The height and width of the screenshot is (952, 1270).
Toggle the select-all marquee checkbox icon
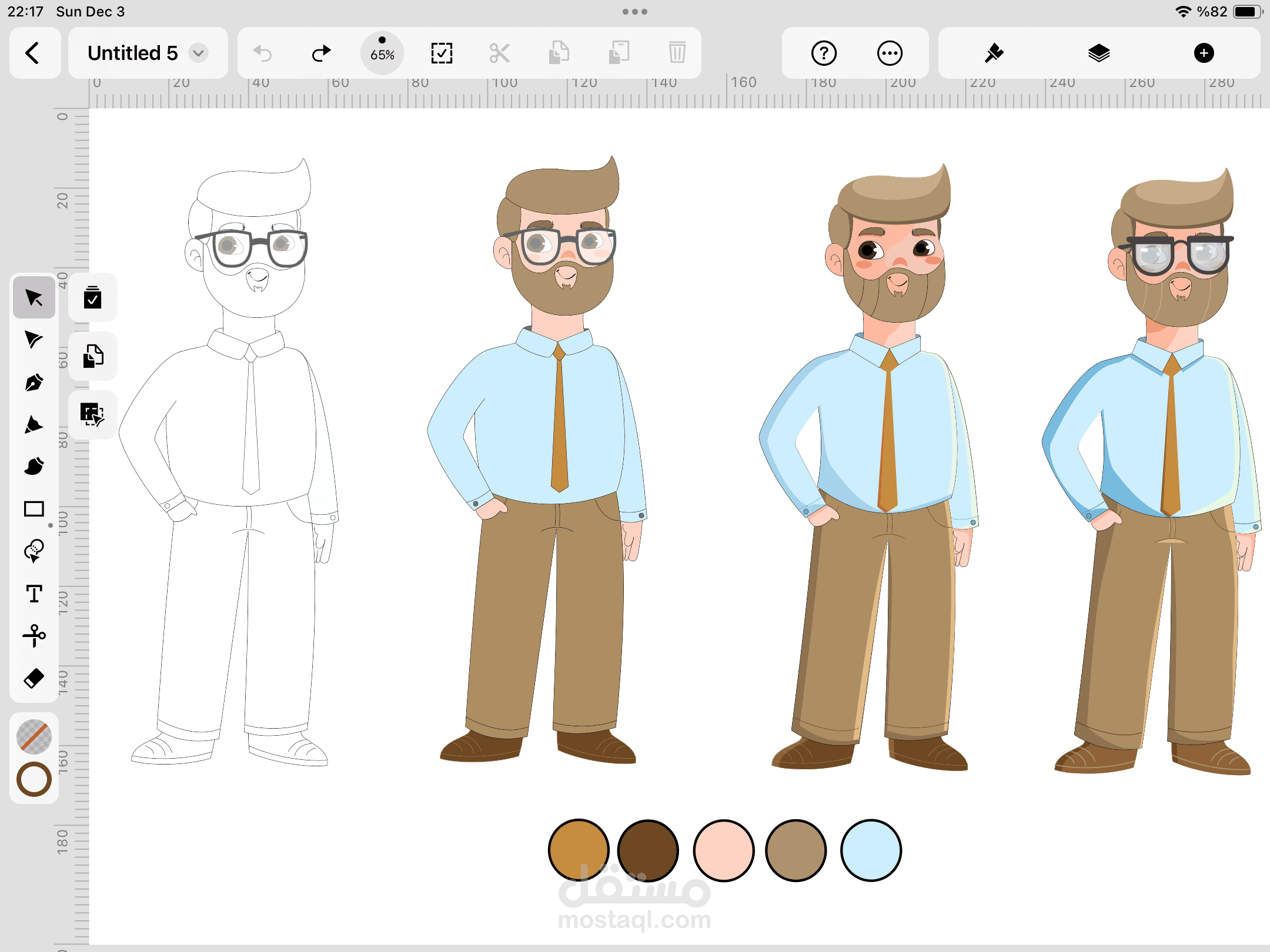[x=442, y=53]
